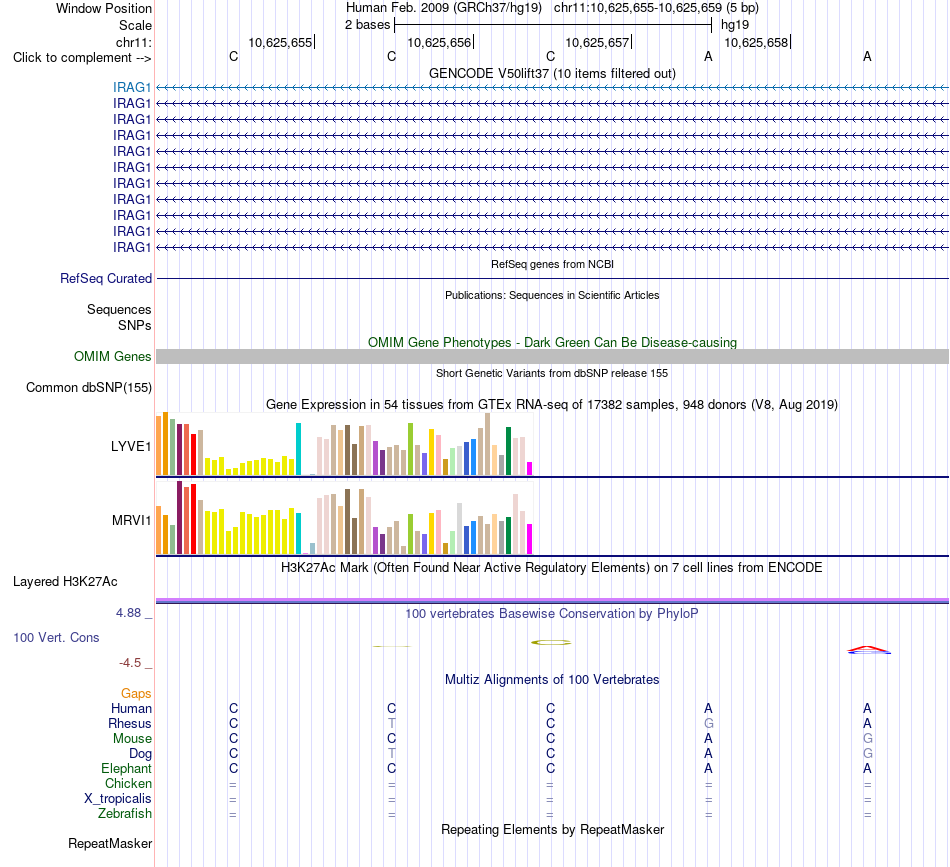Click the Elephant alignment row label
The height and width of the screenshot is (867, 950).
click(126, 768)
